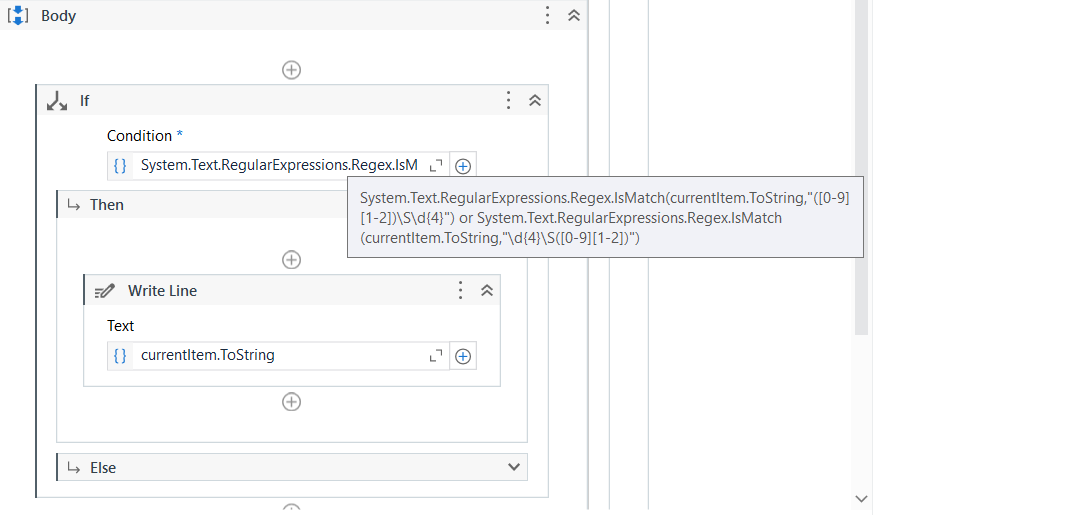Click the If activity branch icon
Screen dimensions: 1092x515
[x=56, y=101]
